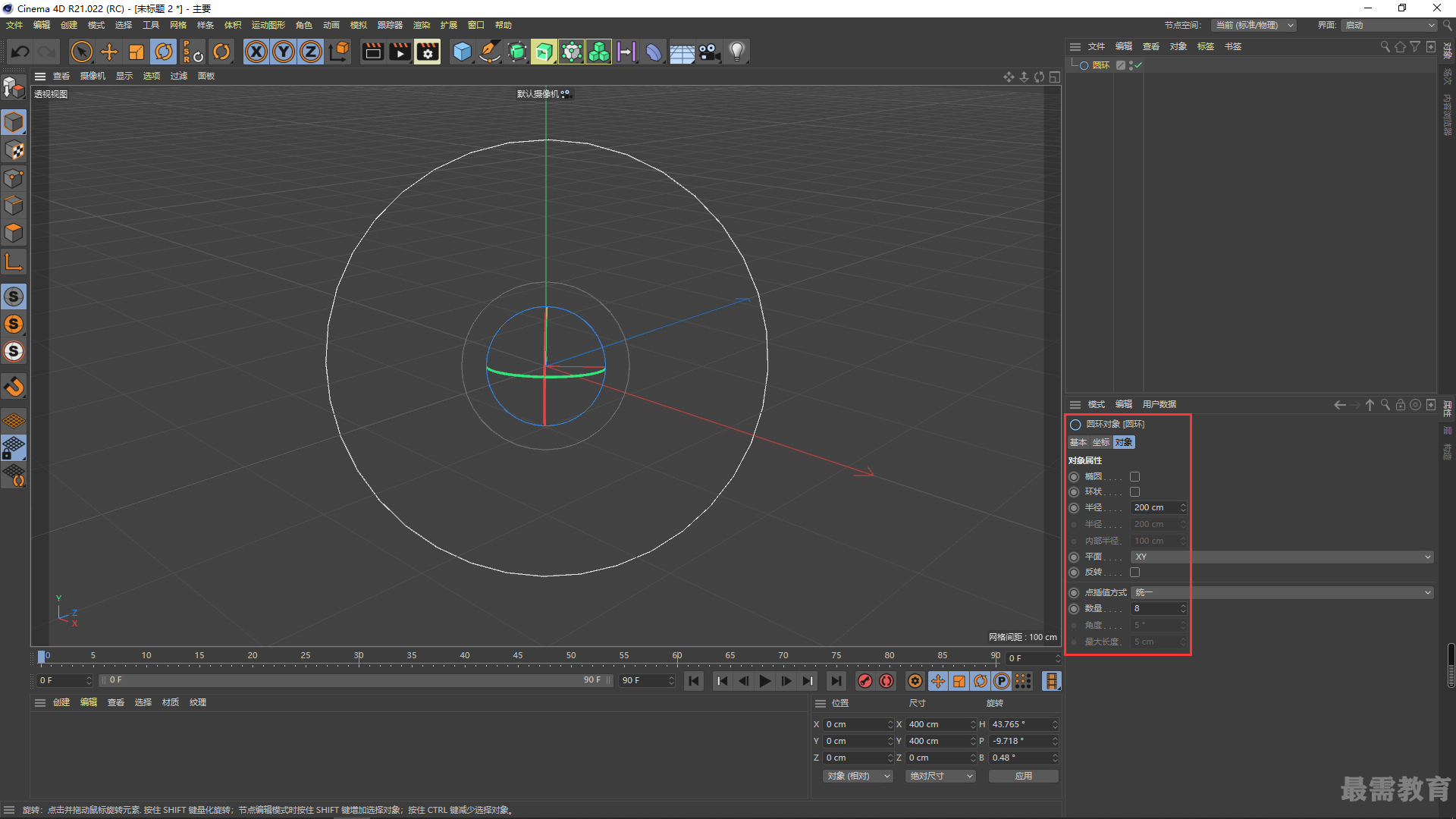1456x819 pixels.
Task: Switch to Edges mode icon
Action: [14, 206]
